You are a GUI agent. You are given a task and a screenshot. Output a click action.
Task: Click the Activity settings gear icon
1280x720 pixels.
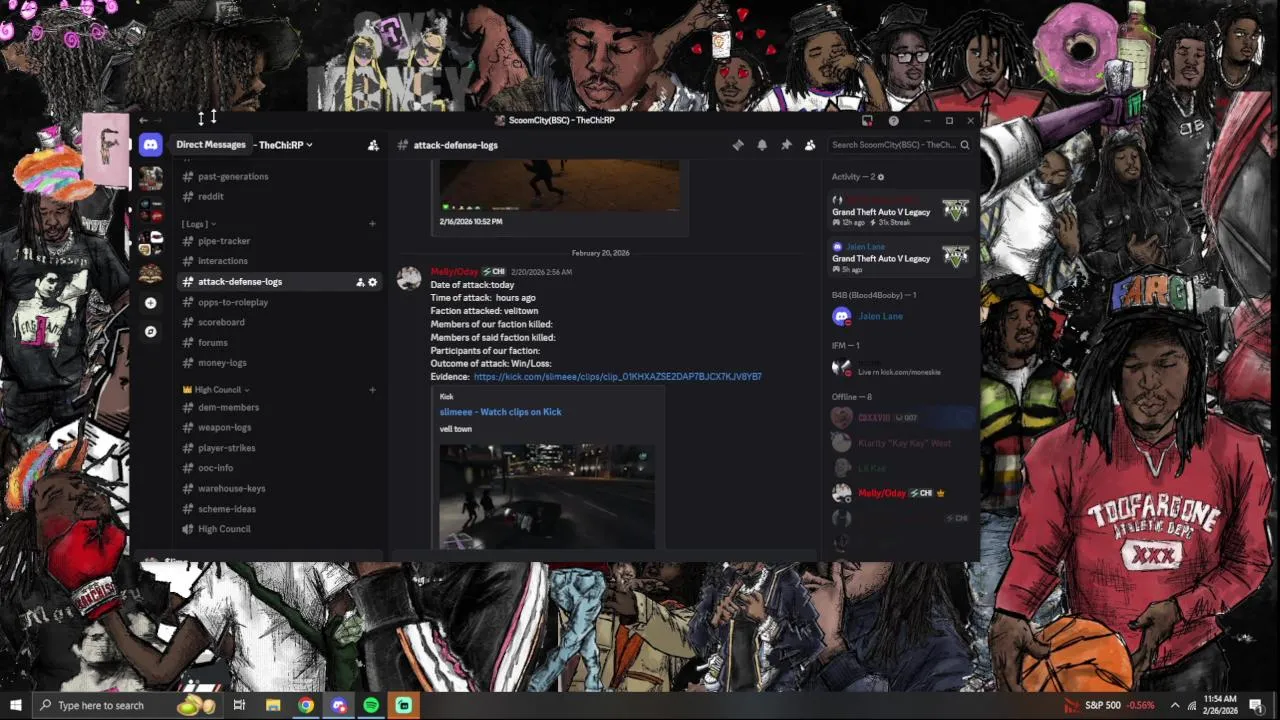[x=880, y=177]
